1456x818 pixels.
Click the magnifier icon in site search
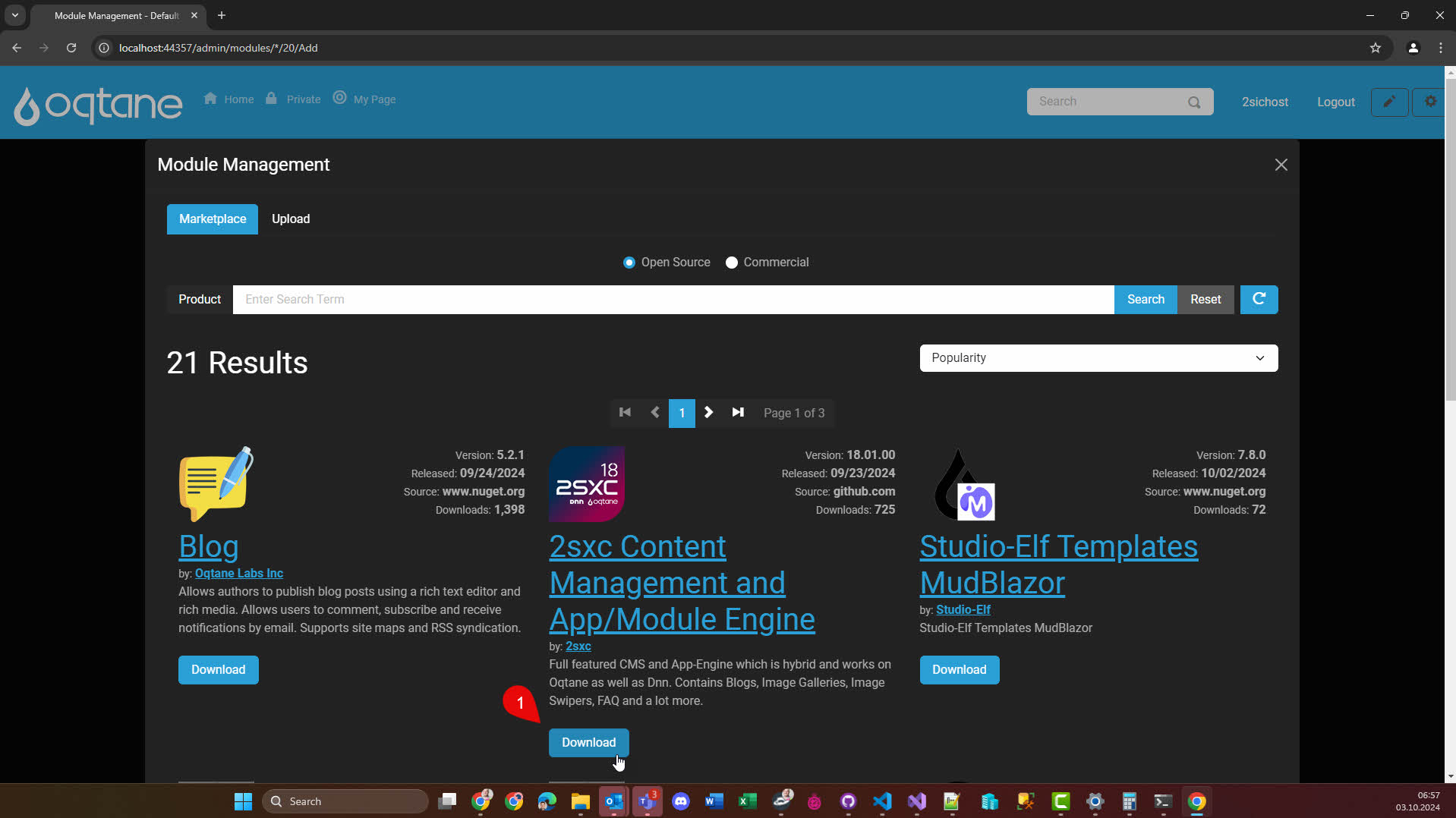(x=1194, y=102)
